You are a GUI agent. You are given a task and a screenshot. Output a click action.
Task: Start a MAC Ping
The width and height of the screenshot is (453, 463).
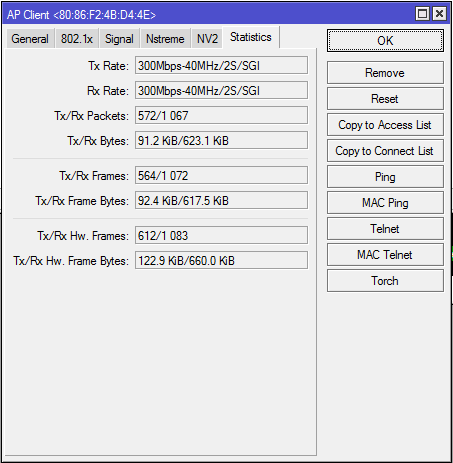tap(385, 202)
